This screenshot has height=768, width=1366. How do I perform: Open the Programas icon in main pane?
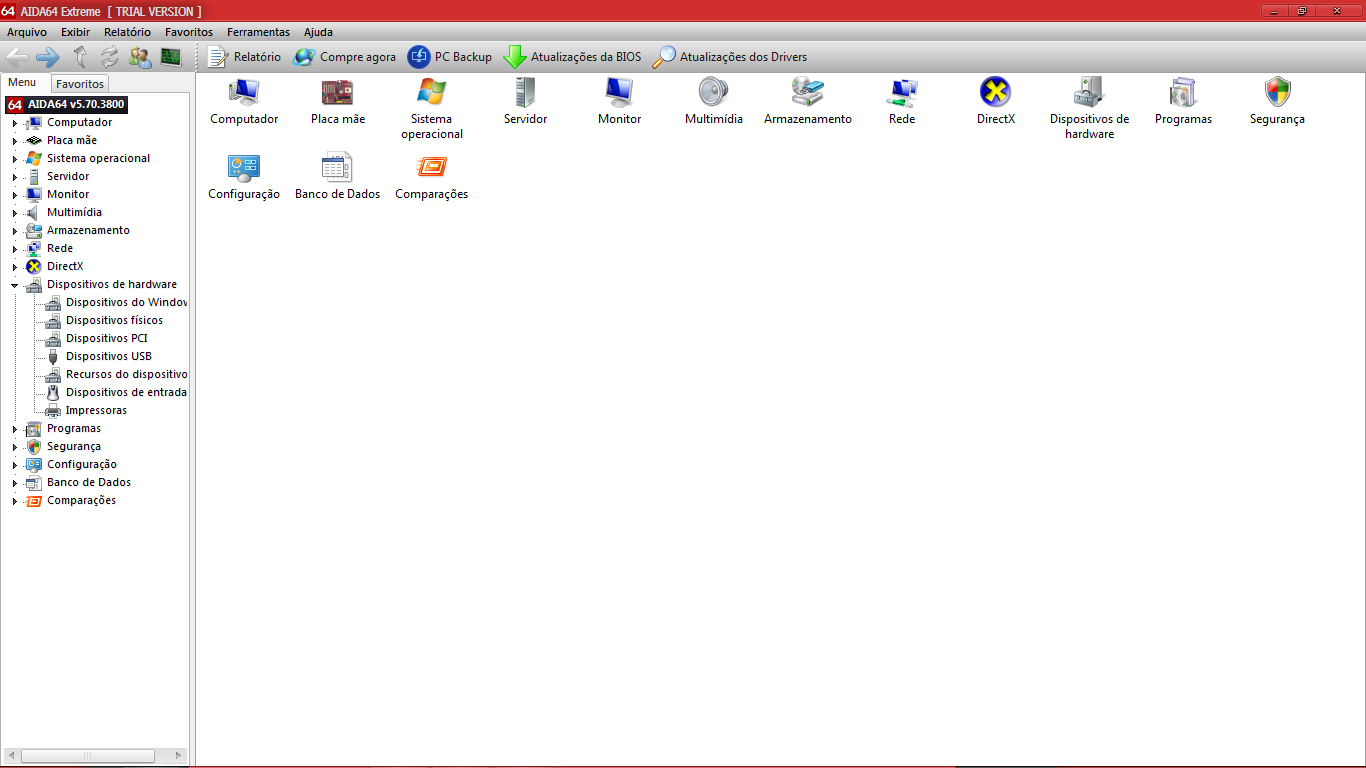(x=1183, y=101)
